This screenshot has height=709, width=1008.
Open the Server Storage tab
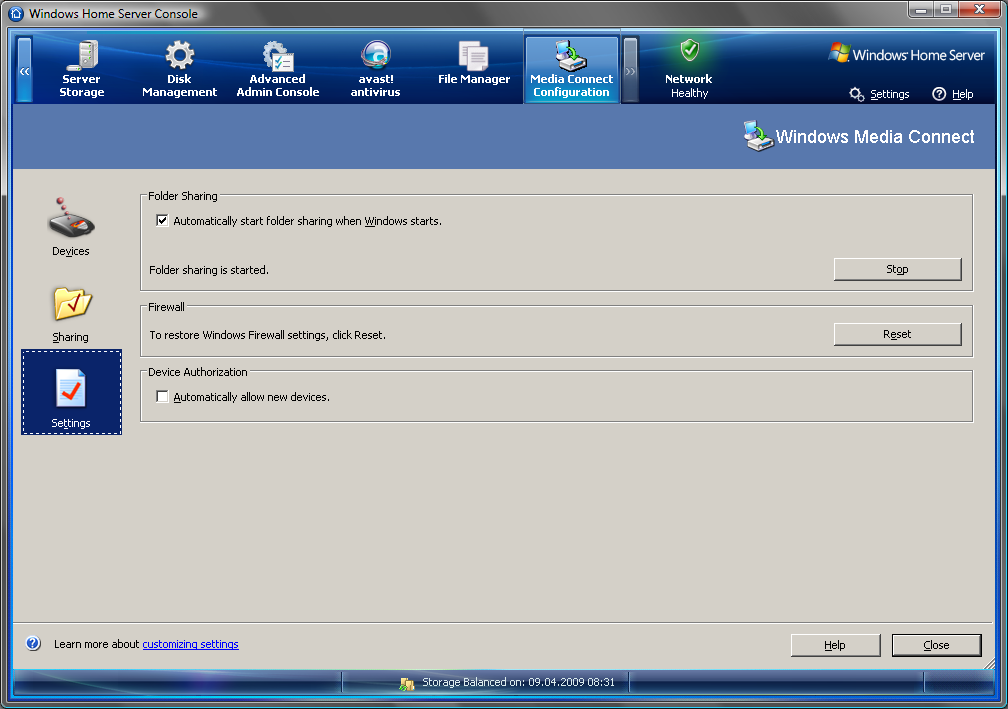(82, 69)
